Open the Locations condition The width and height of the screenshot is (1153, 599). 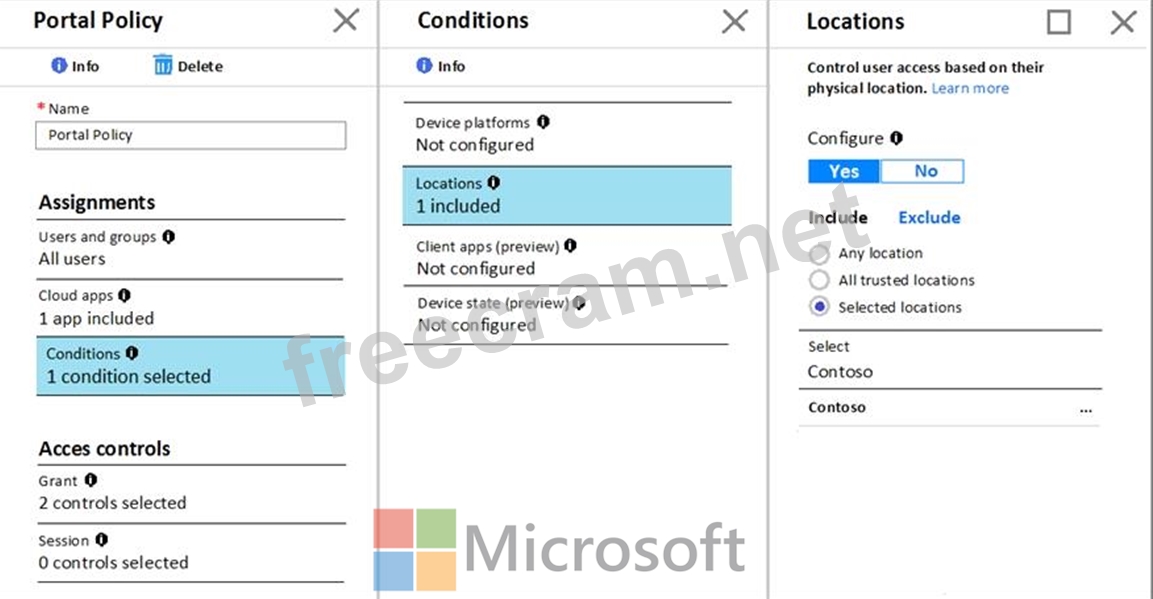pos(567,195)
